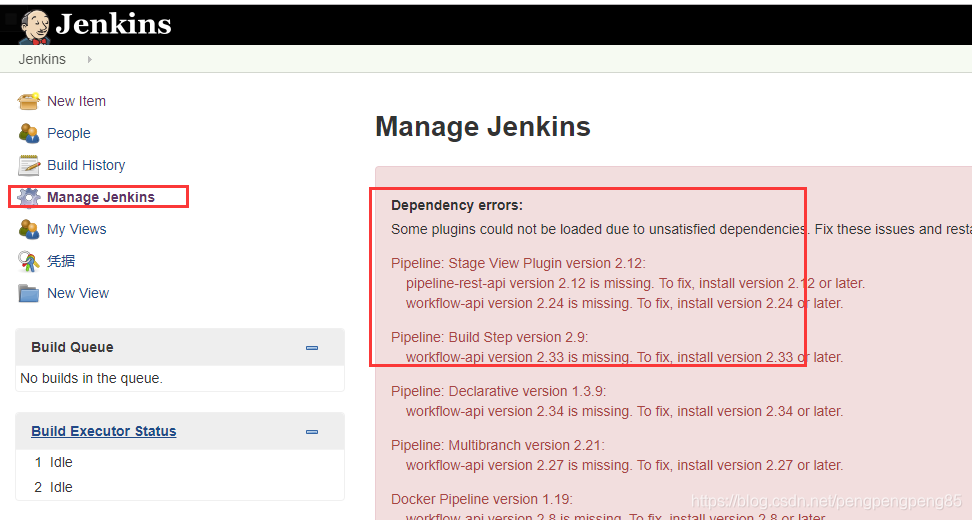Screen dimensions: 972x520
Task: Open the Build History link
Action: pos(86,165)
